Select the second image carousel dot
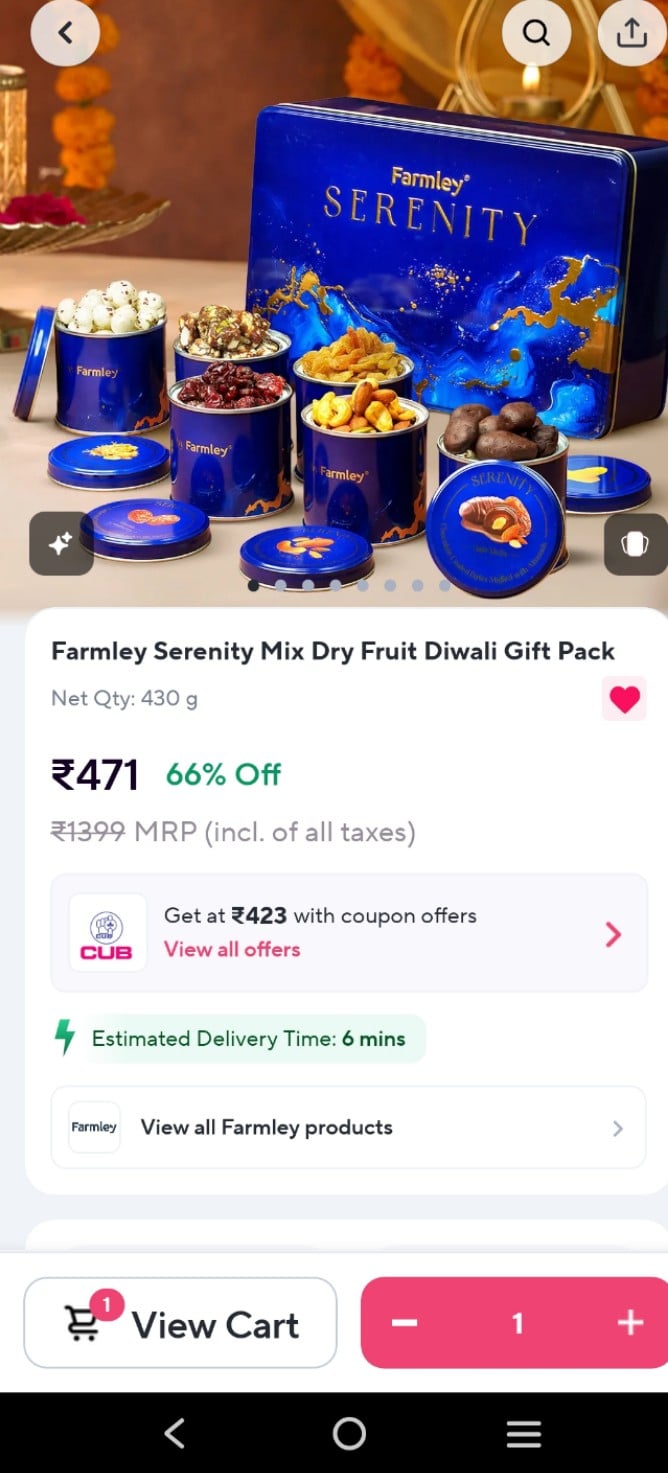 tap(281, 585)
